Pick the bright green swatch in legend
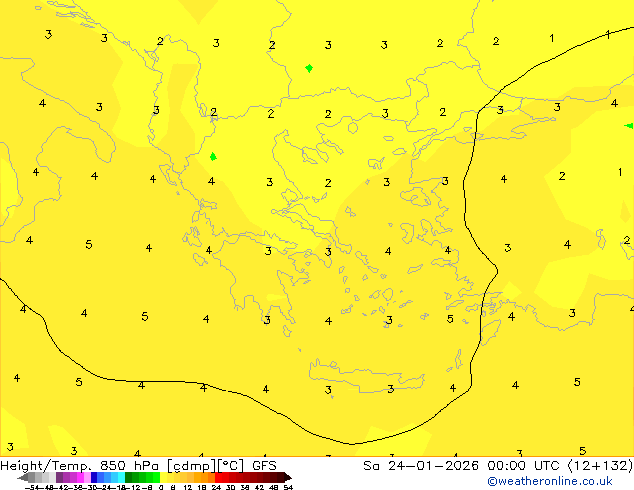This screenshot has height=490, width=634. [x=156, y=477]
